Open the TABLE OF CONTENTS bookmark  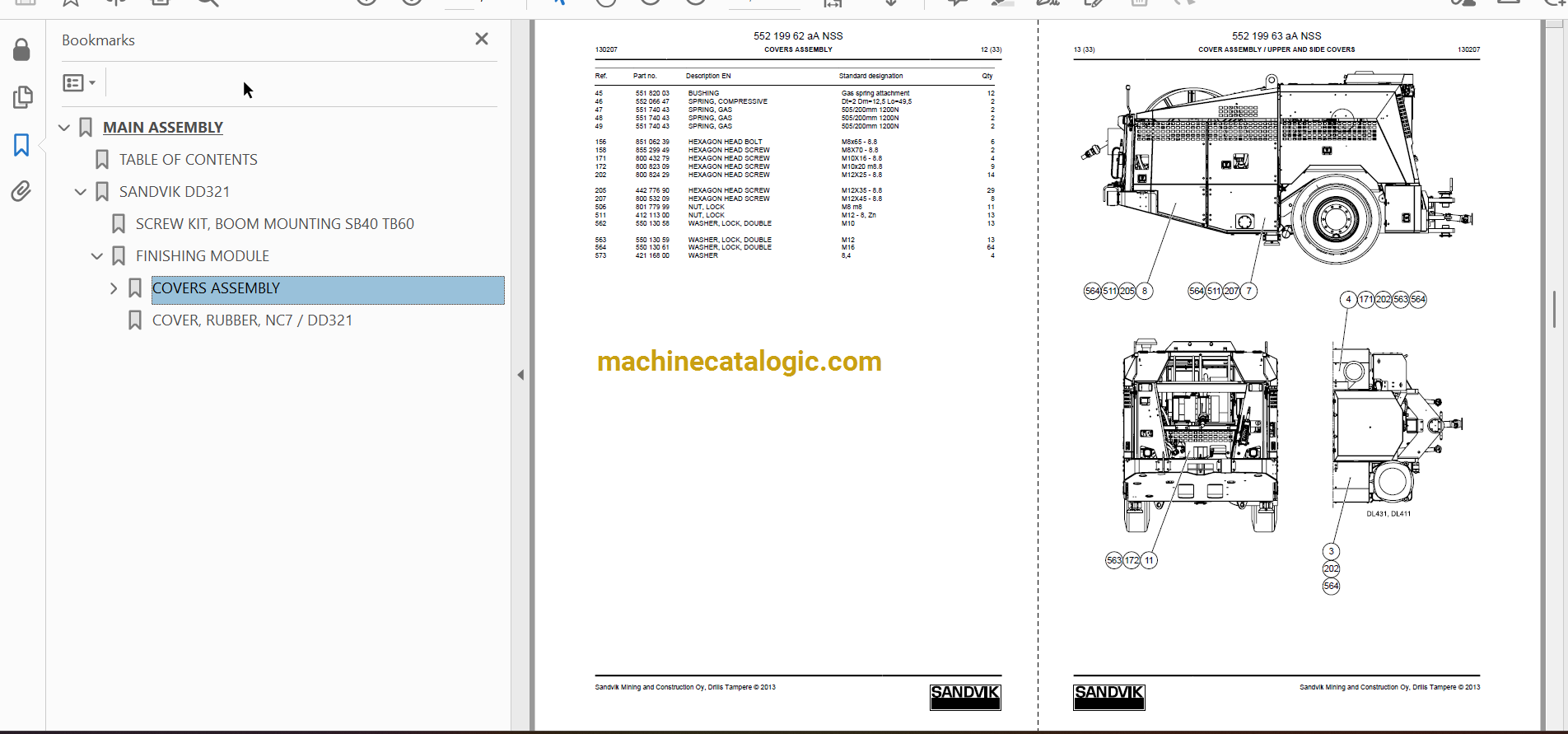coord(189,160)
